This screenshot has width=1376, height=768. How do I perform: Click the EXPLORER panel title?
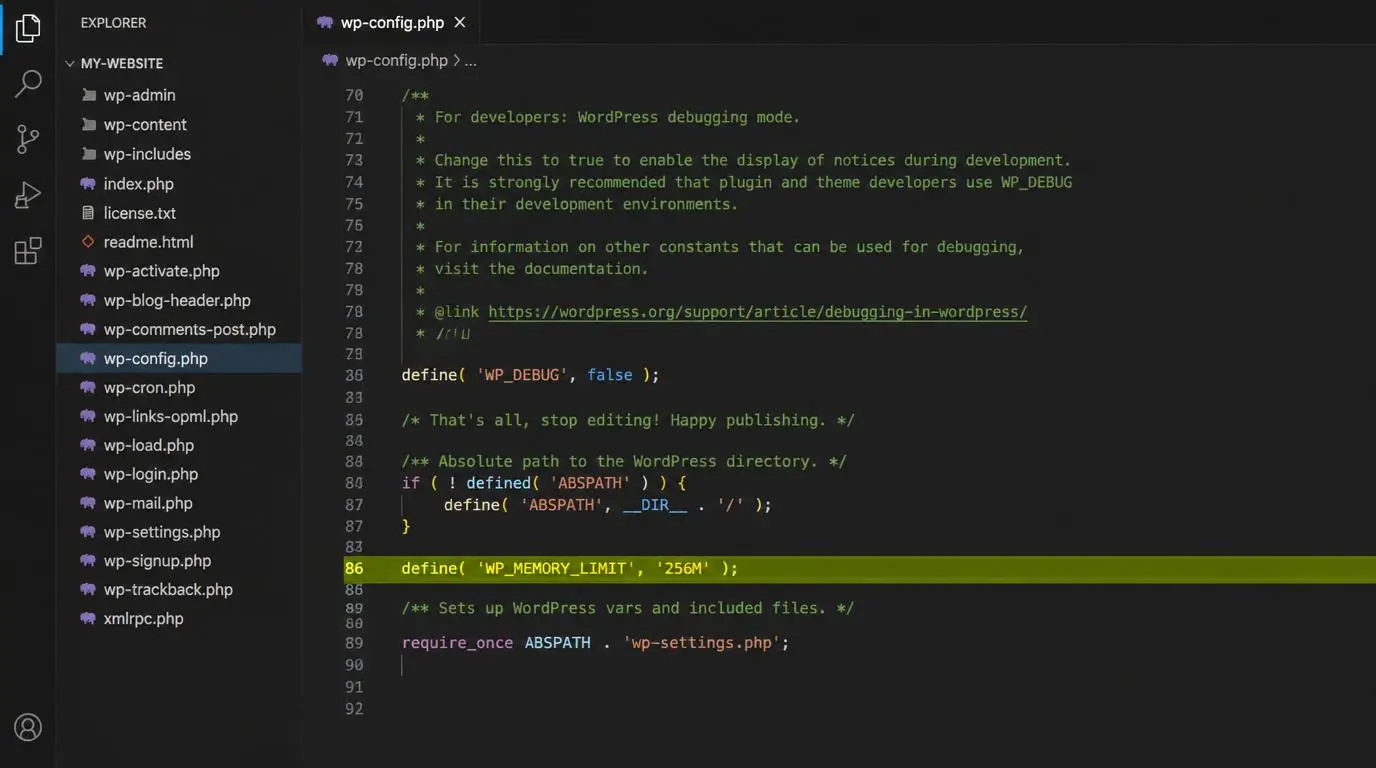pyautogui.click(x=113, y=22)
